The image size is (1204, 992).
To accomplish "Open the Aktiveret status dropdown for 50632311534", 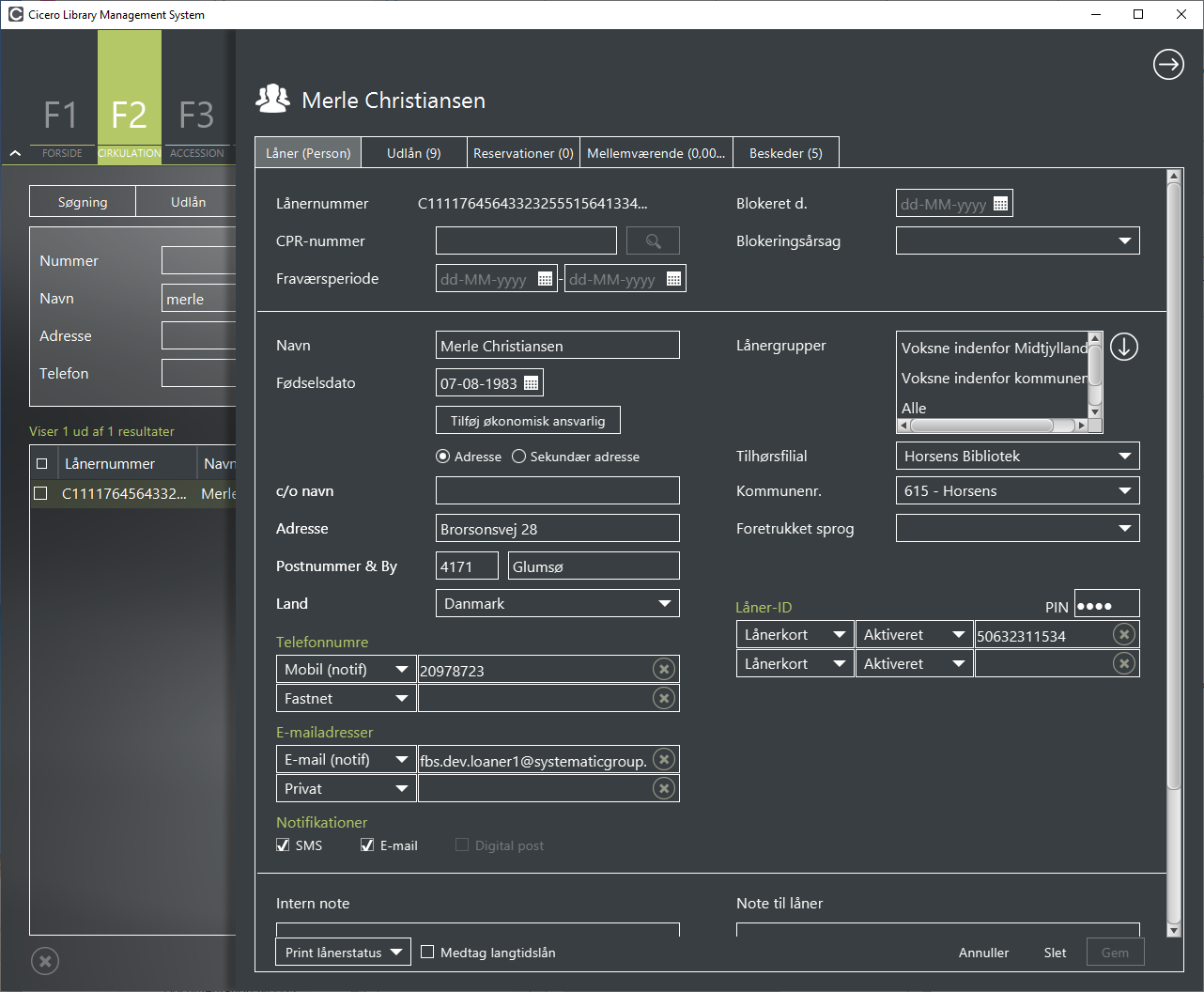I will tap(914, 634).
